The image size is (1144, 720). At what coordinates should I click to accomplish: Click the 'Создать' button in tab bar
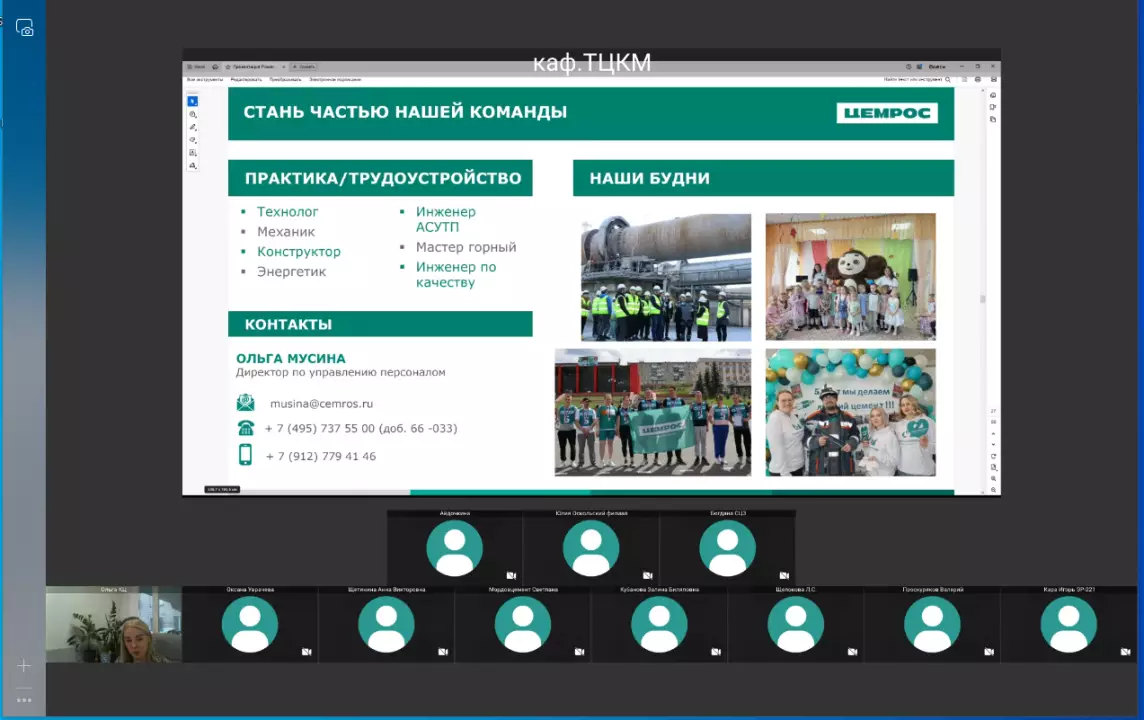pyautogui.click(x=305, y=66)
